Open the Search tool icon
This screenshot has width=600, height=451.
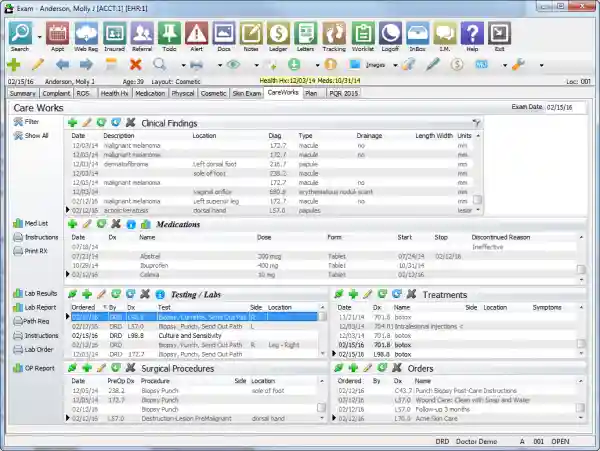[x=21, y=33]
